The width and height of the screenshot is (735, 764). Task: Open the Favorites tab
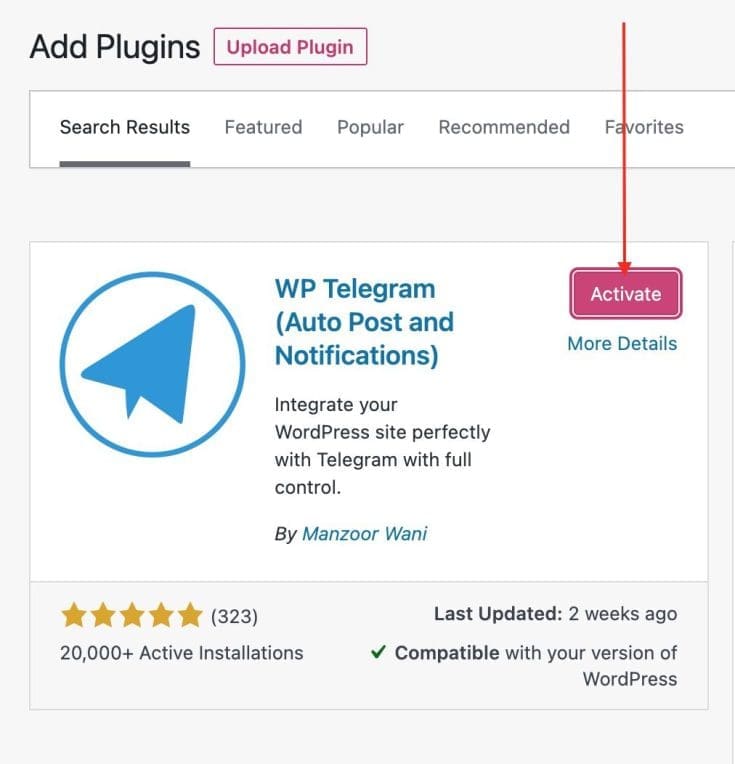click(x=644, y=127)
